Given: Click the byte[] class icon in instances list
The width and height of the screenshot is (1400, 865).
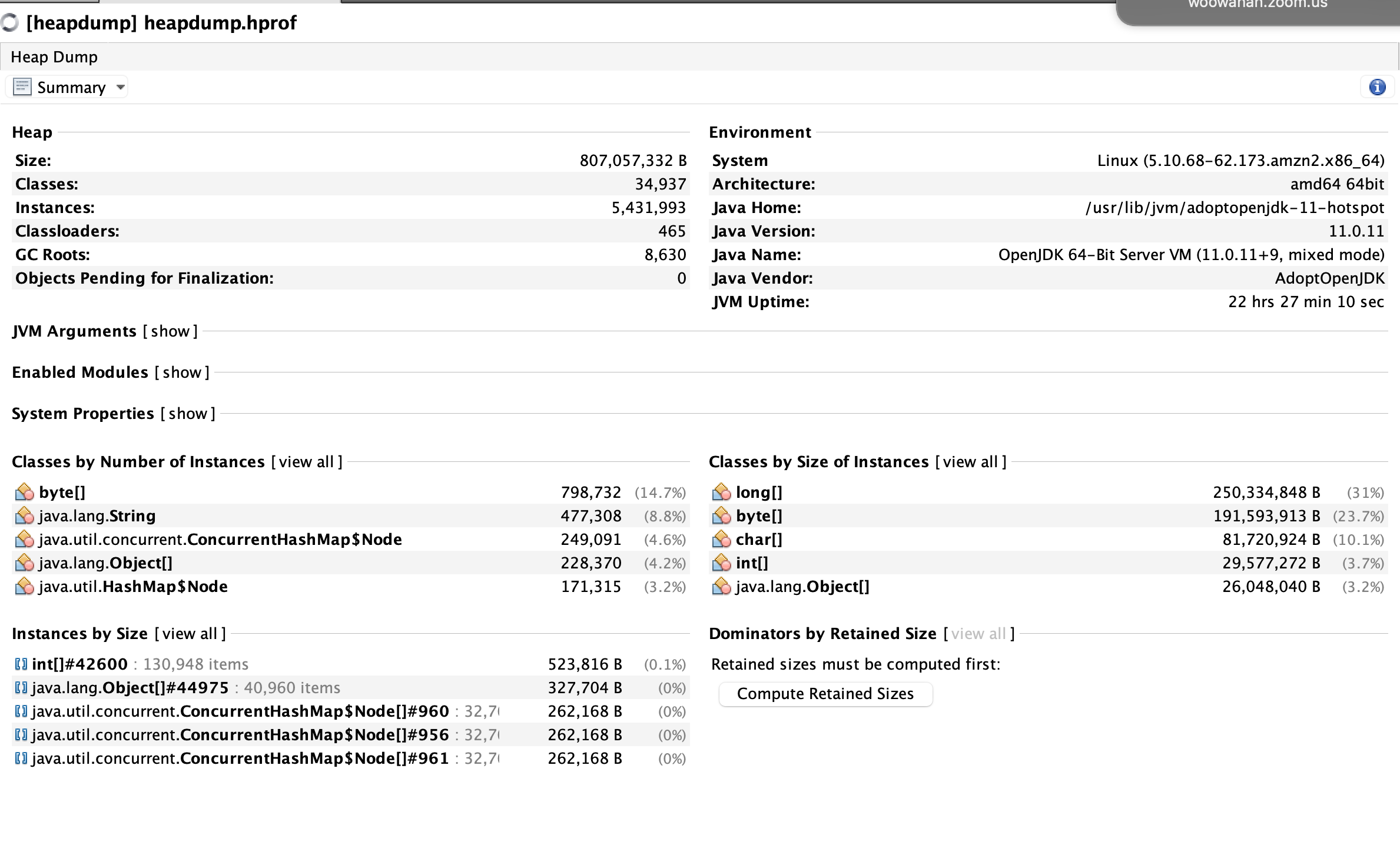Looking at the screenshot, I should 25,492.
